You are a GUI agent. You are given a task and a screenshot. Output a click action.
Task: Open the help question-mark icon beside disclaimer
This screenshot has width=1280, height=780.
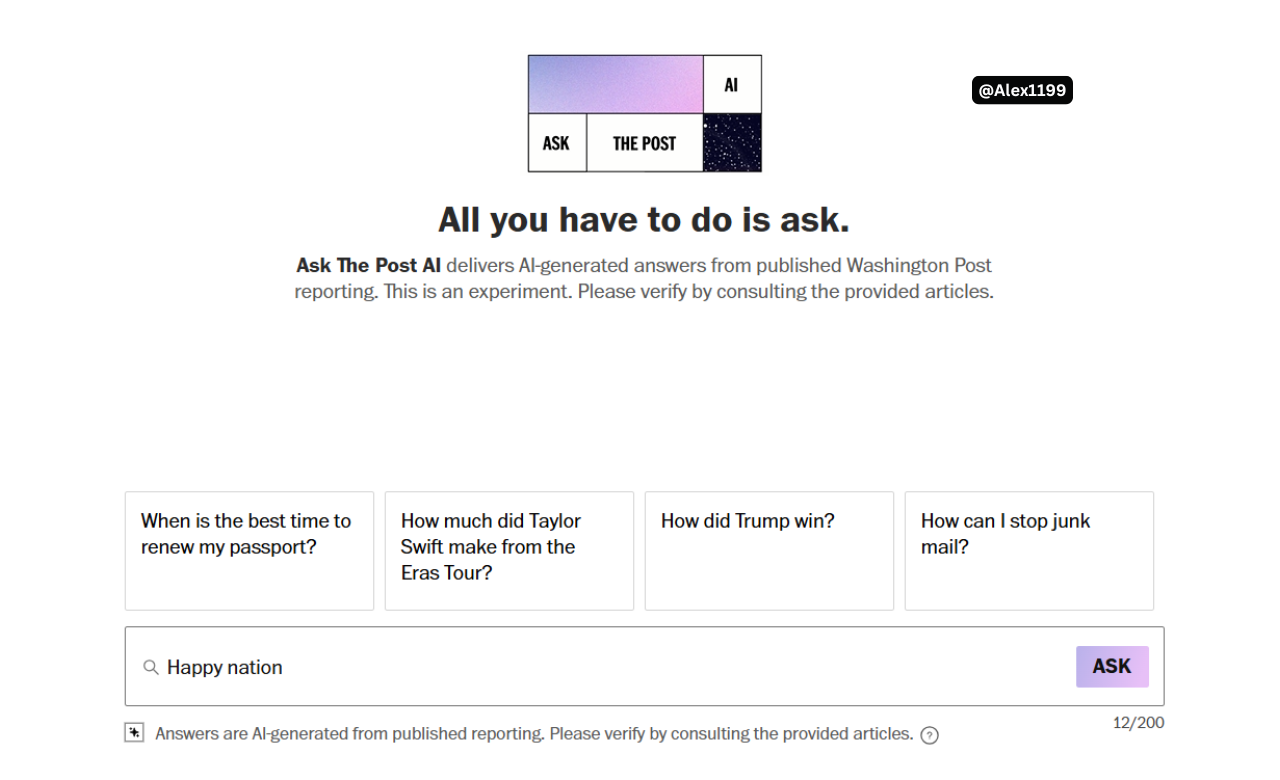coord(929,736)
